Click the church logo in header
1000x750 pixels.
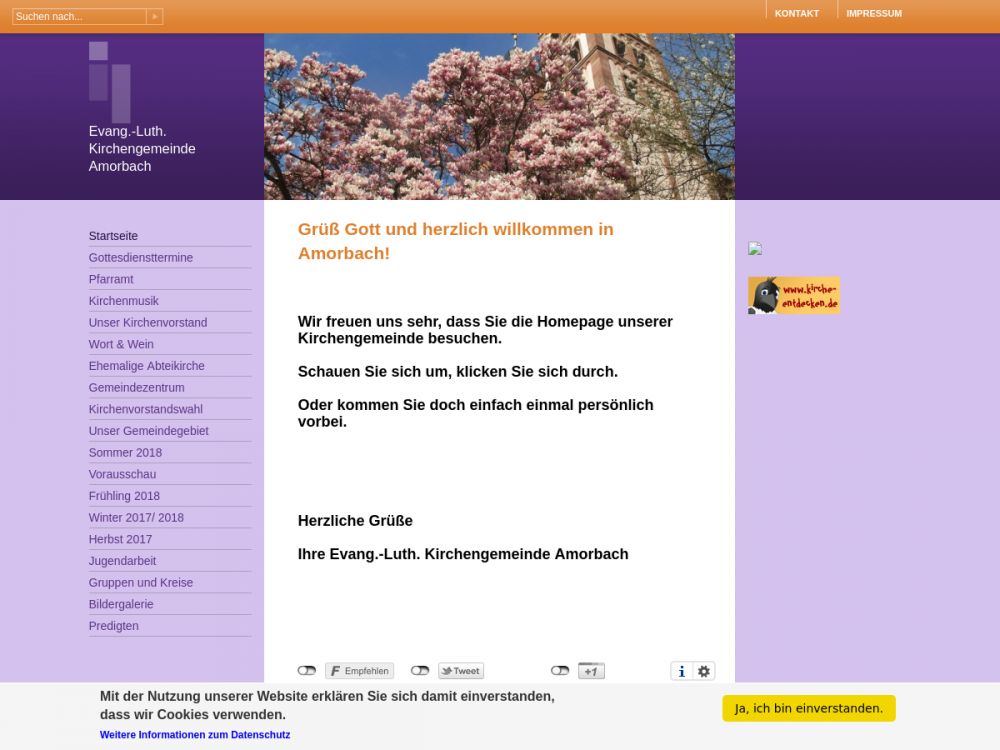coord(110,82)
